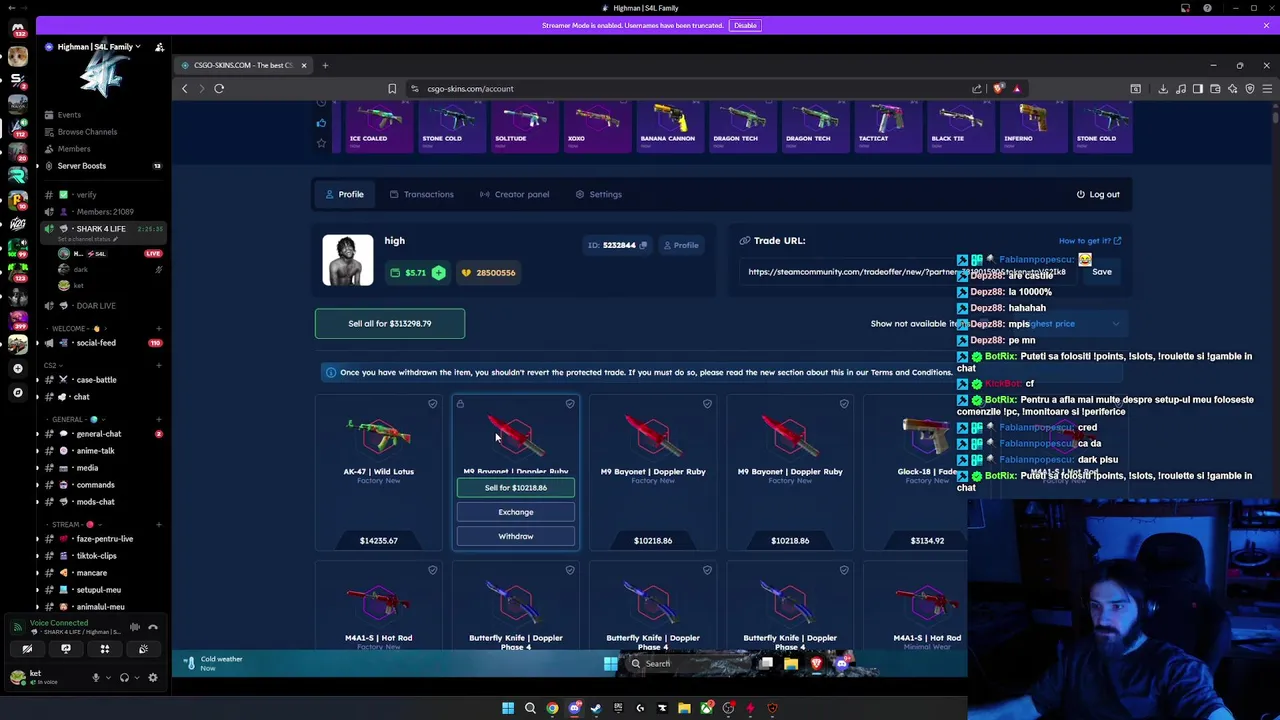Open the Brave Rewards triangle icon

[1017, 89]
